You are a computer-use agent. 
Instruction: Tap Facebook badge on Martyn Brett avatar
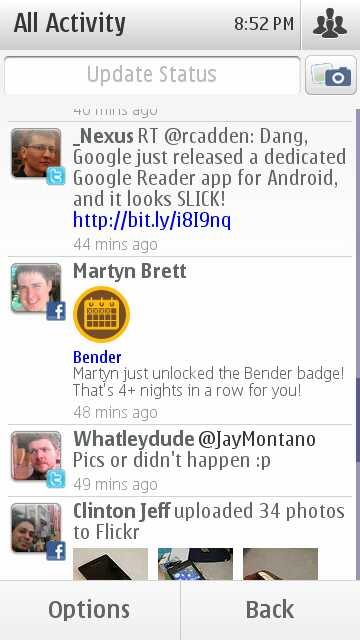56,311
